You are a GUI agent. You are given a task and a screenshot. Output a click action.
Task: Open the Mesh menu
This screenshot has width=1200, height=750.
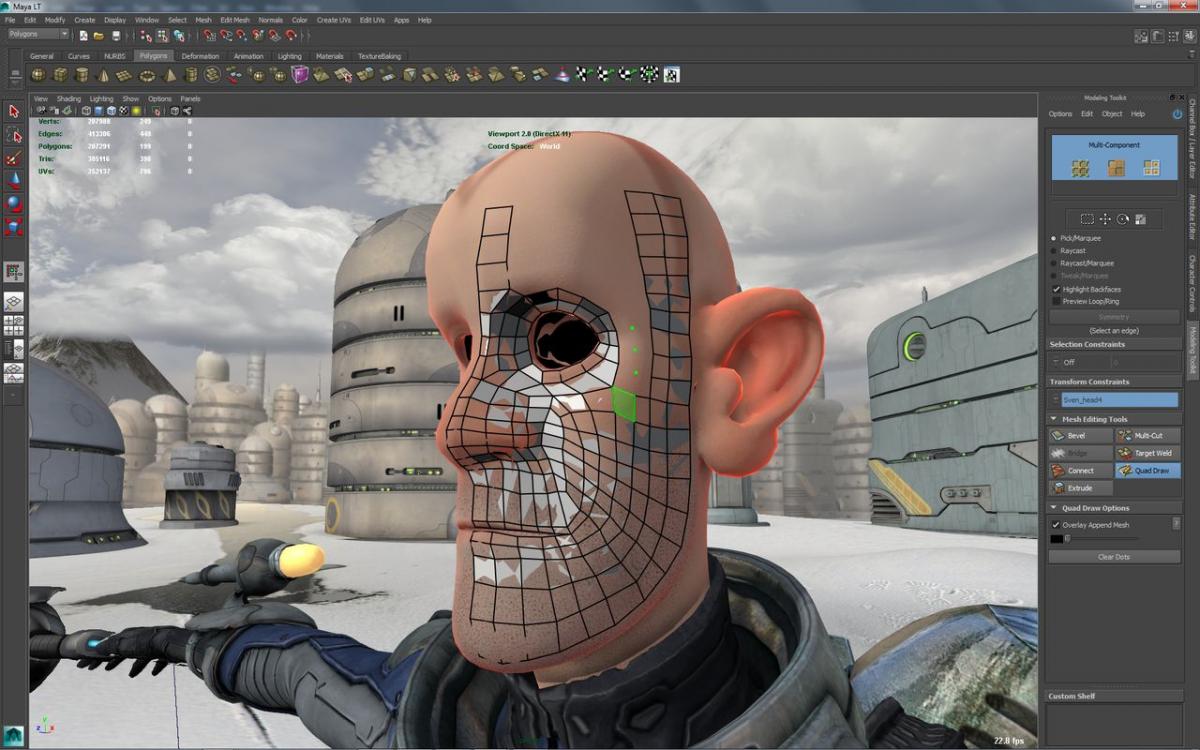point(203,20)
